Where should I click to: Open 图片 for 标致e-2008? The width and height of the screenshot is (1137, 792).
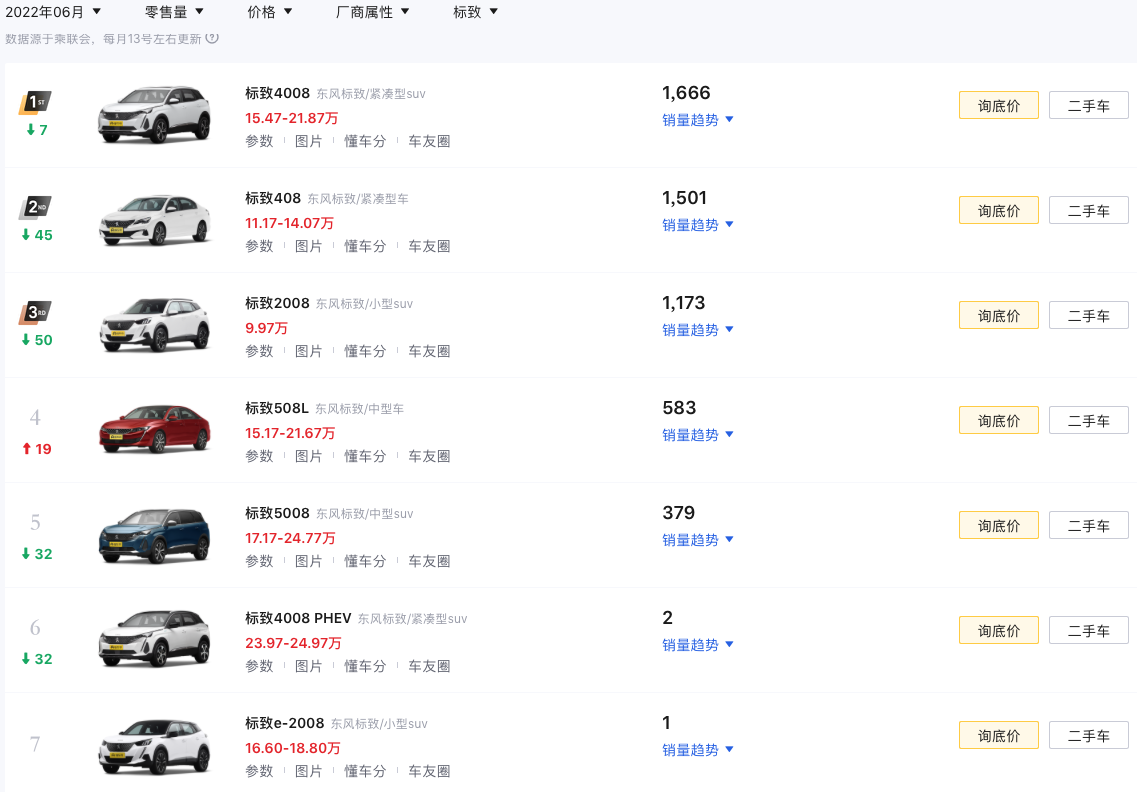pyautogui.click(x=308, y=772)
